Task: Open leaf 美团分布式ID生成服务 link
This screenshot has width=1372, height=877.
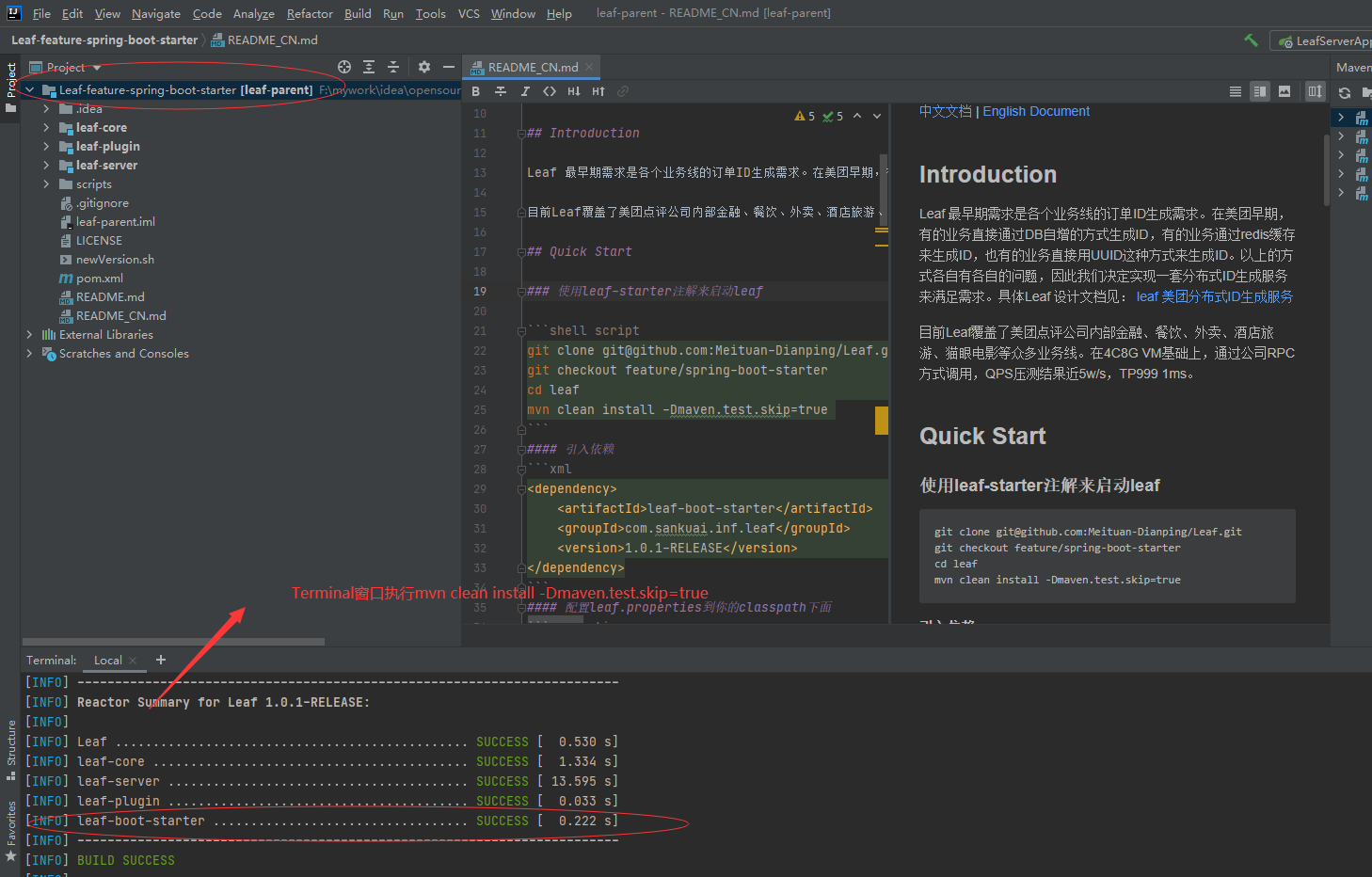Action: (x=1214, y=296)
